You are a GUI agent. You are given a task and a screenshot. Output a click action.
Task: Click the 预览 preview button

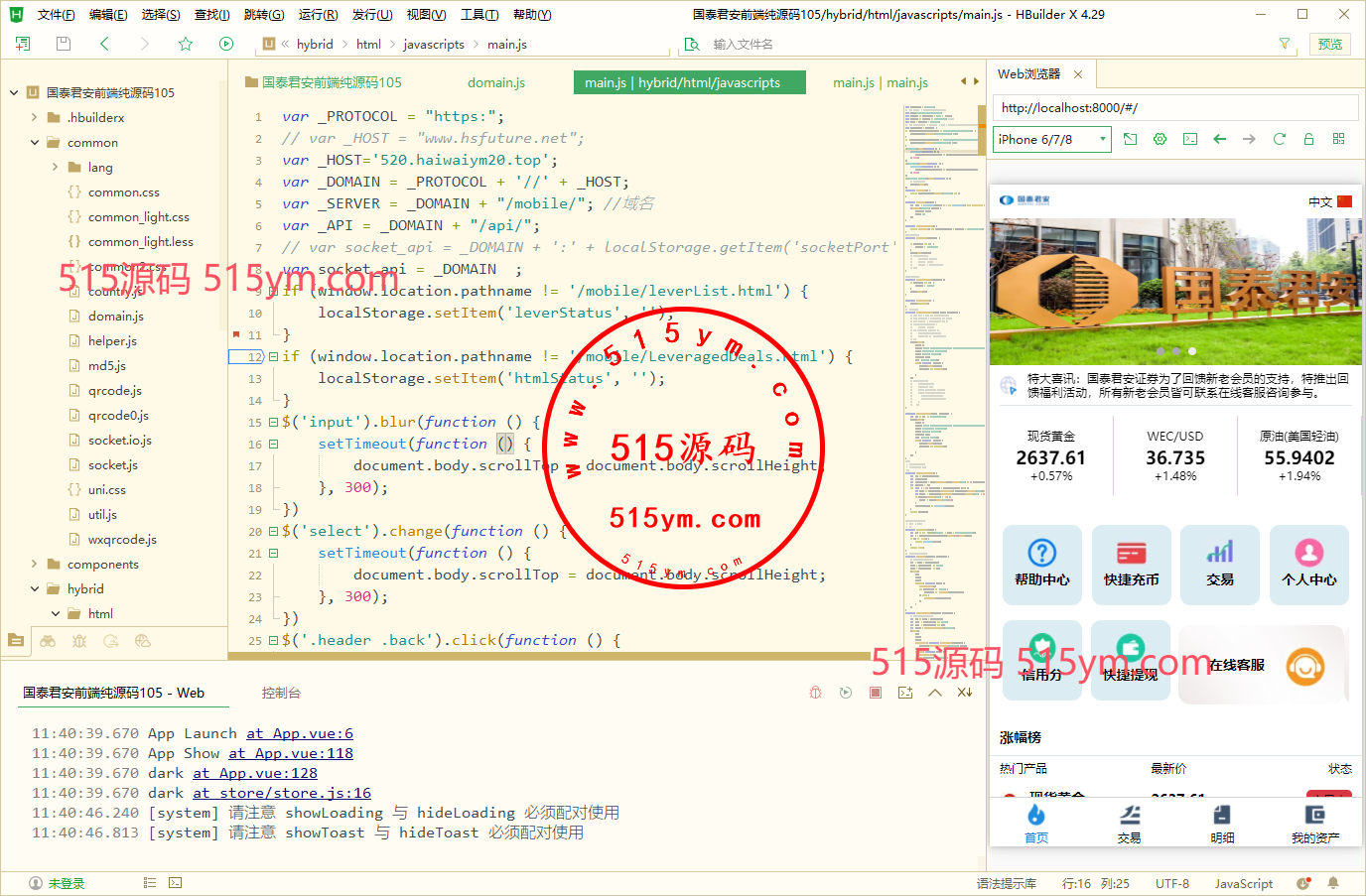tap(1329, 44)
